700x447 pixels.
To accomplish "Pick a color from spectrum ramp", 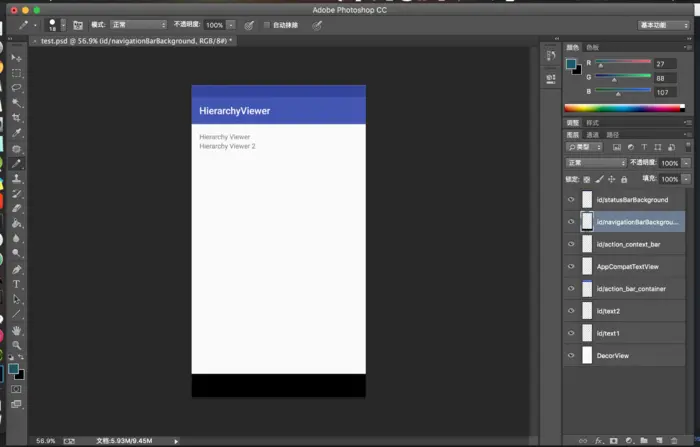I will click(624, 108).
